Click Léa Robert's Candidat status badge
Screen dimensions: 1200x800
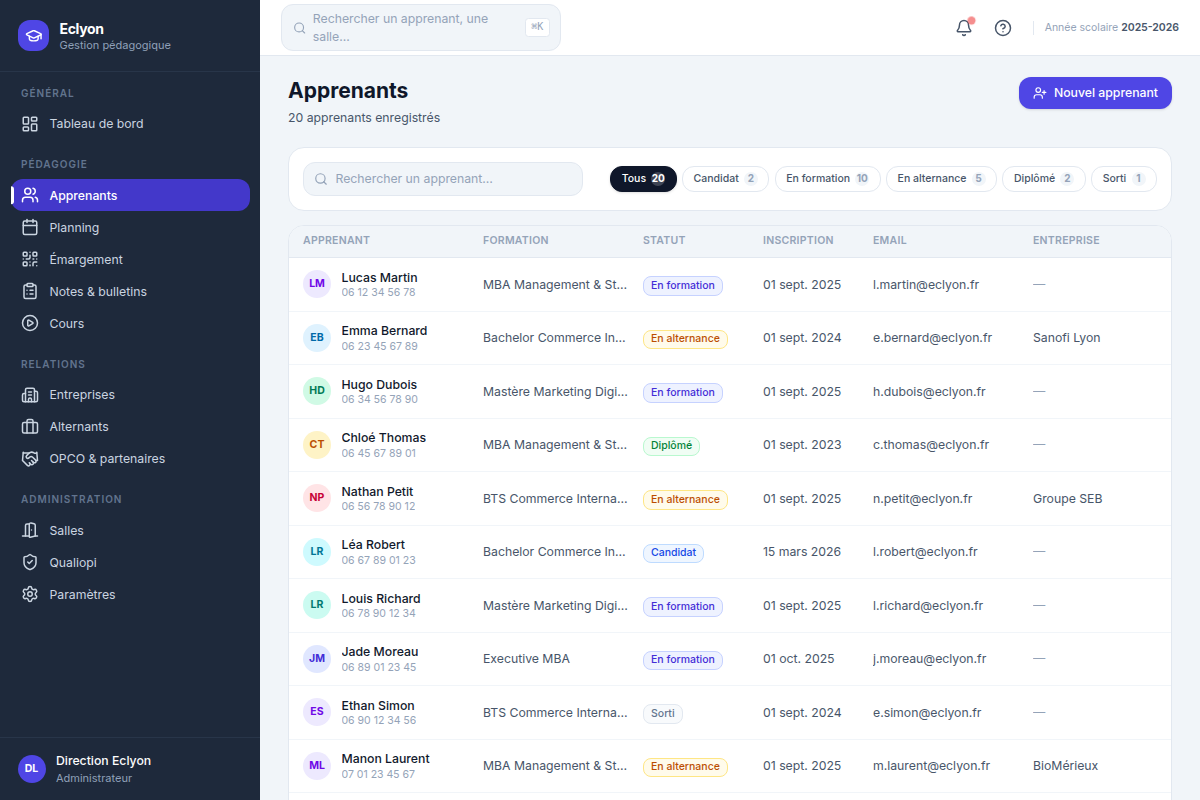[673, 553]
